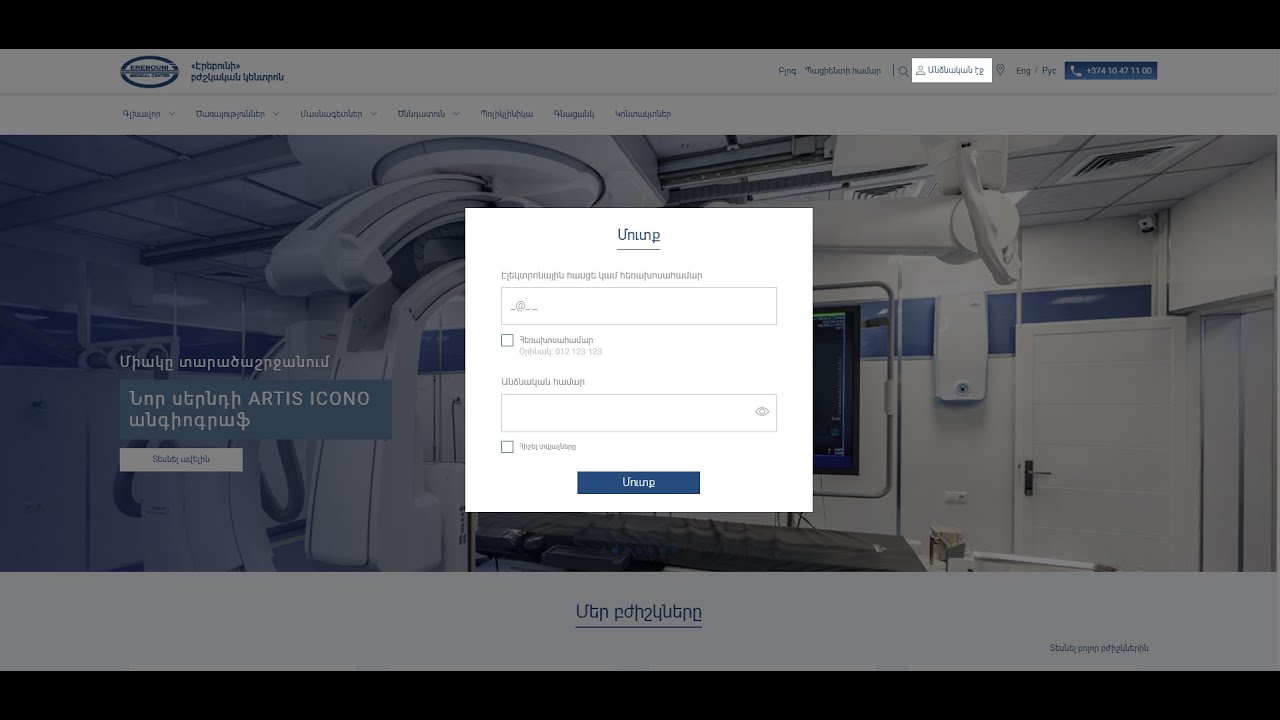Open the search magnifier icon

[903, 71]
